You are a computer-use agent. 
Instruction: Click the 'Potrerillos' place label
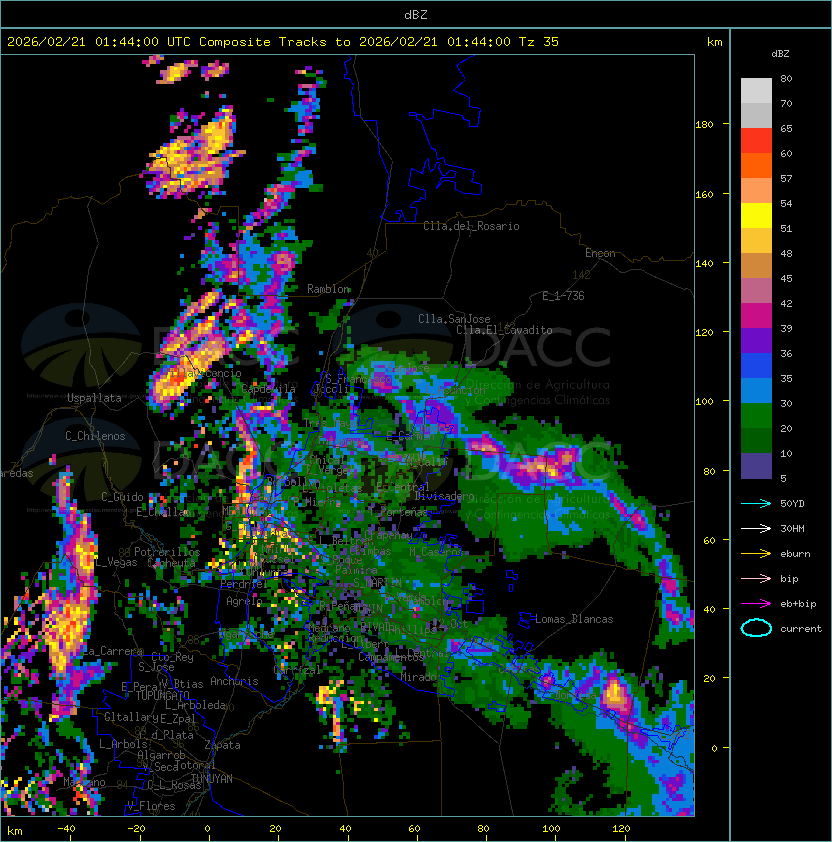tap(167, 552)
